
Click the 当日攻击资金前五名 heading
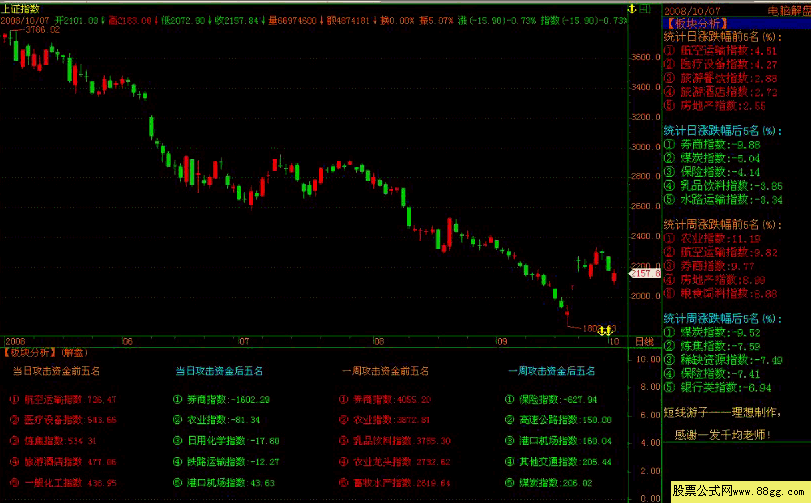coord(56,371)
